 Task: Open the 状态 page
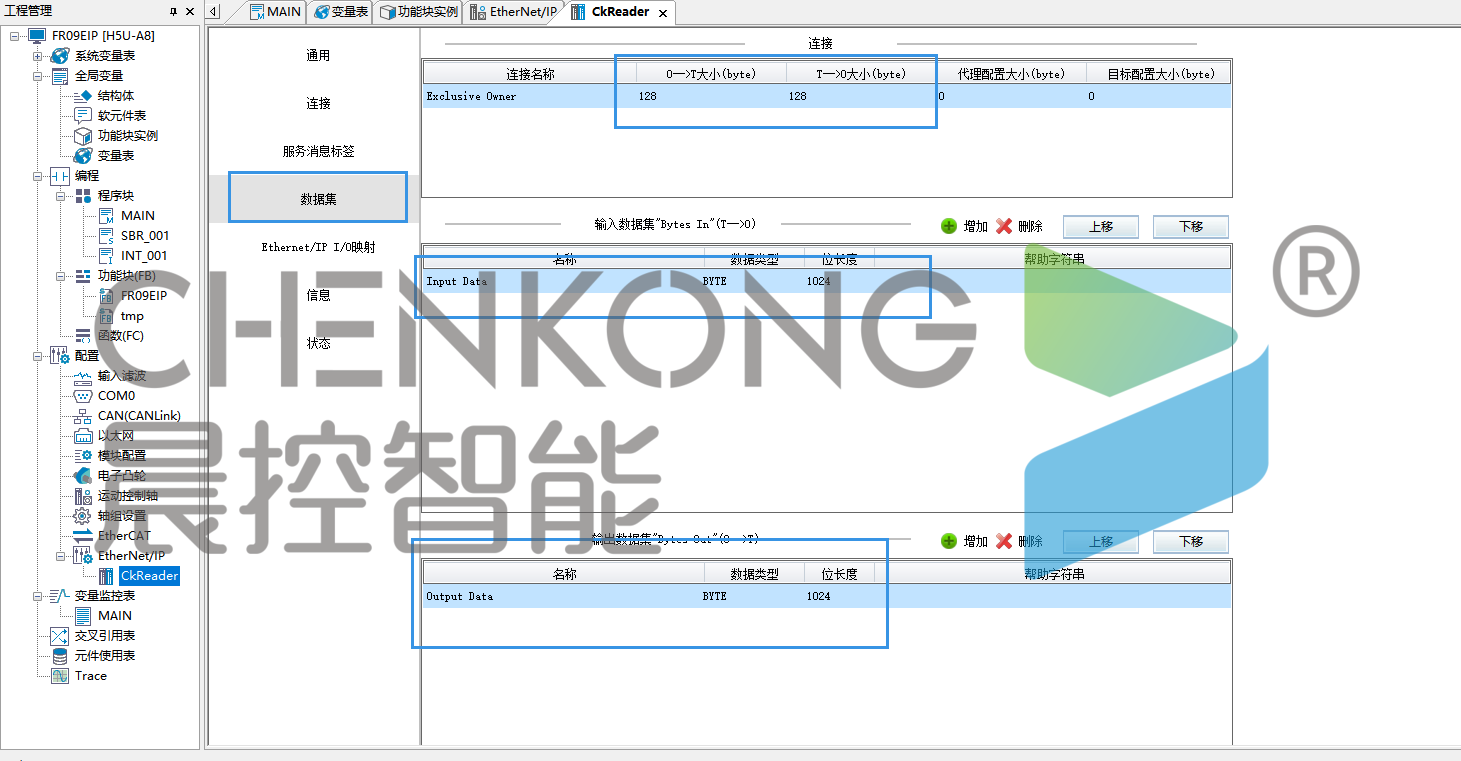318,343
